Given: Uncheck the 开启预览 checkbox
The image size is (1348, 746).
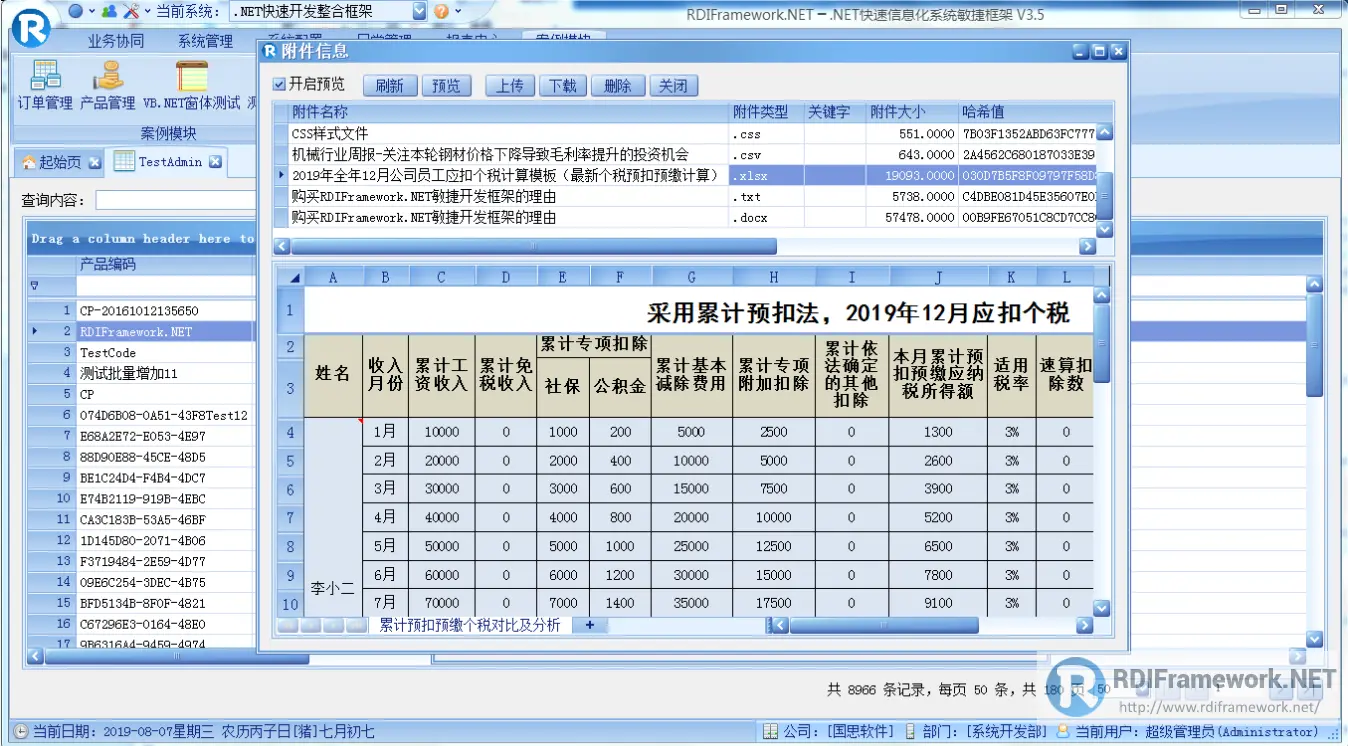Looking at the screenshot, I should click(x=279, y=85).
